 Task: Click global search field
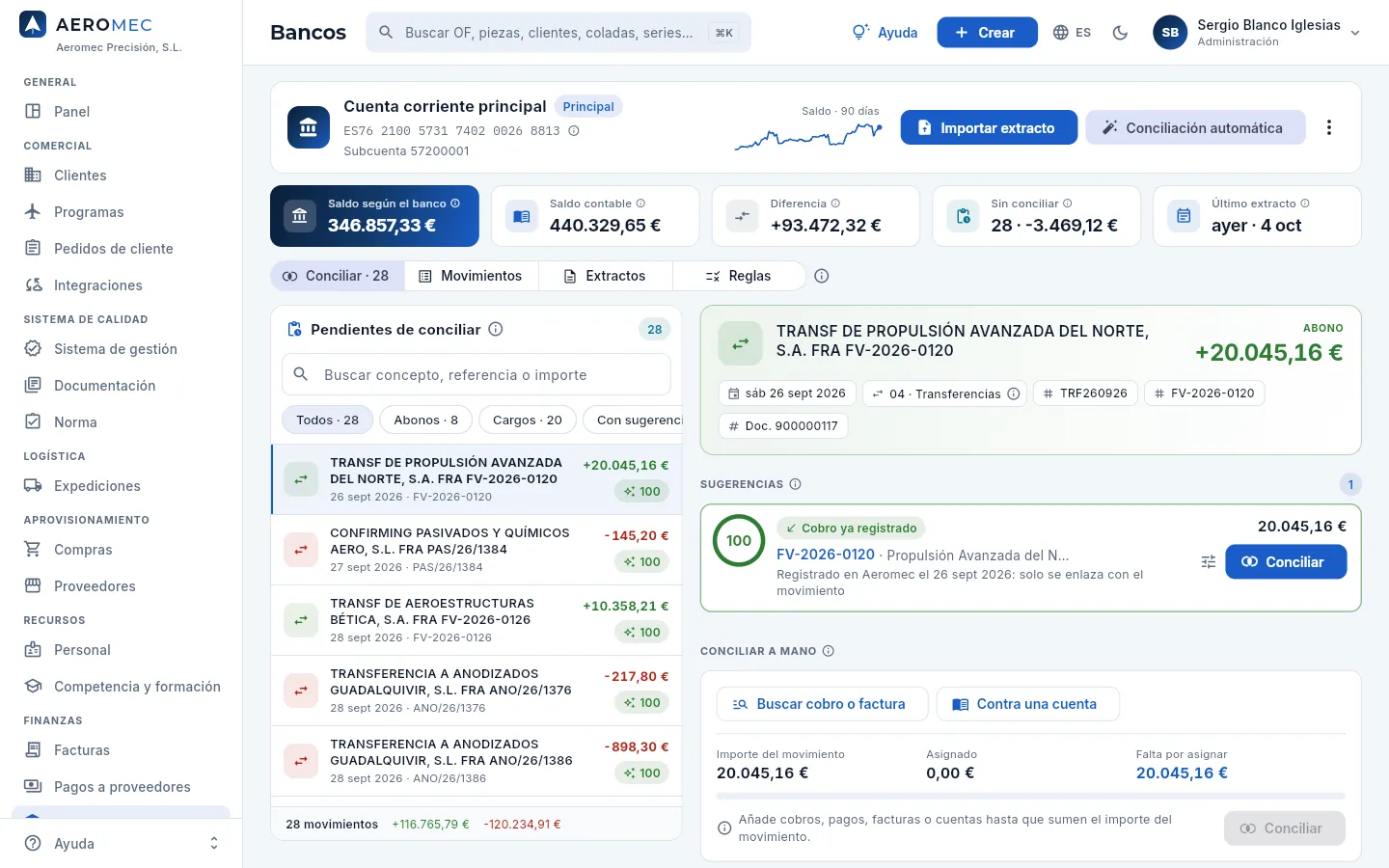(558, 33)
